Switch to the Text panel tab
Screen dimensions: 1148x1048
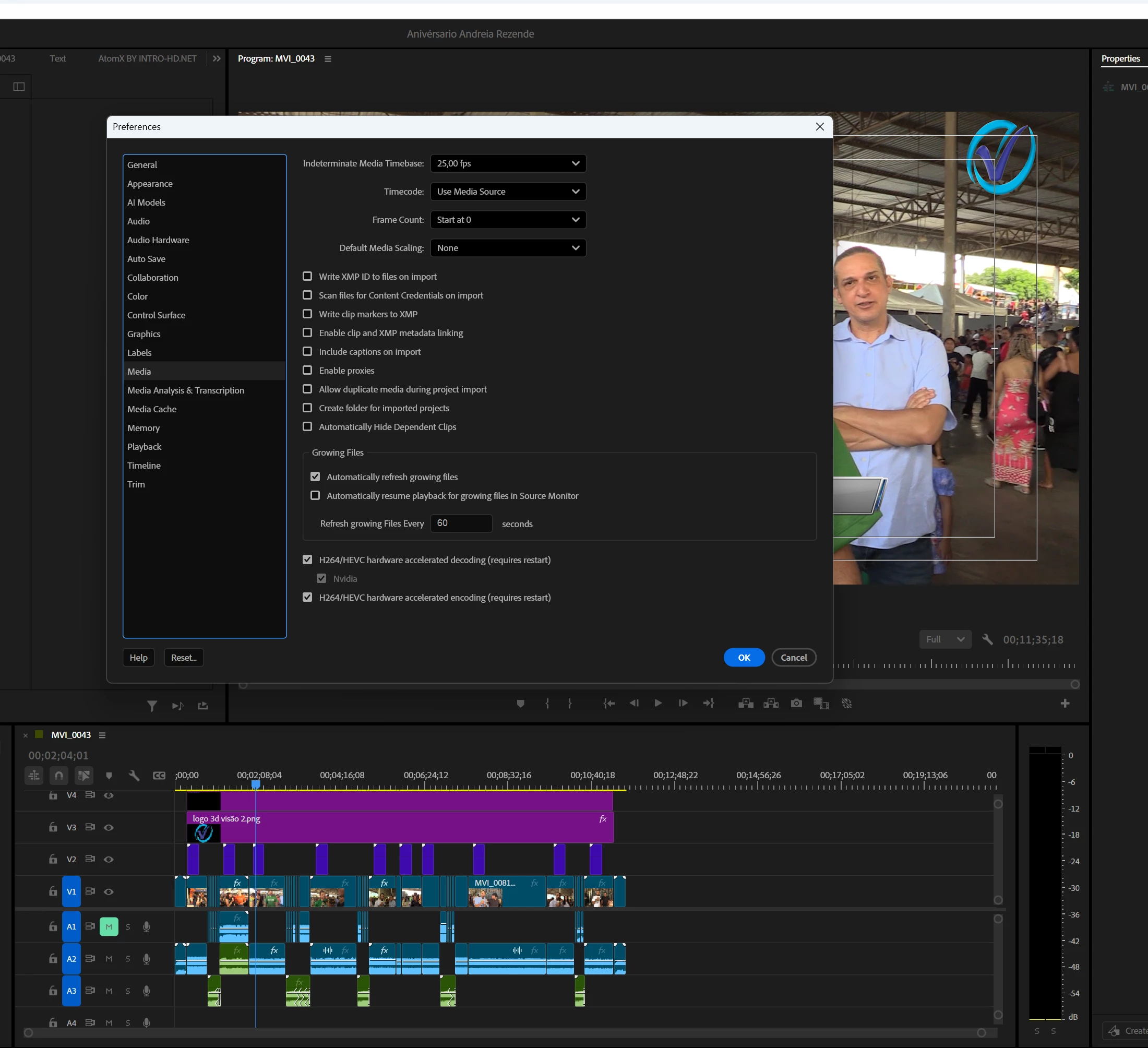coord(57,58)
